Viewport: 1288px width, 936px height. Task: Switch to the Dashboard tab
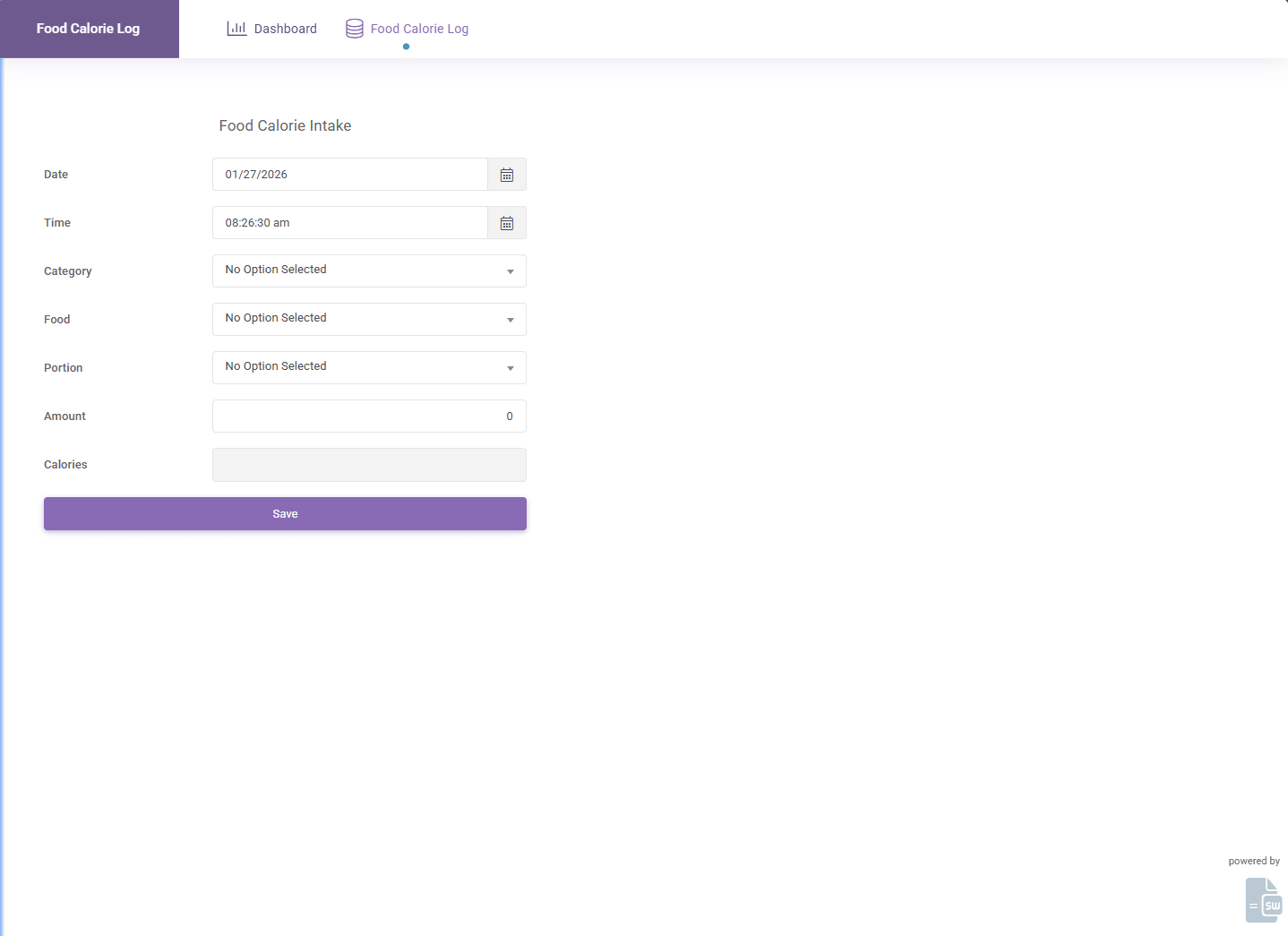(x=285, y=29)
